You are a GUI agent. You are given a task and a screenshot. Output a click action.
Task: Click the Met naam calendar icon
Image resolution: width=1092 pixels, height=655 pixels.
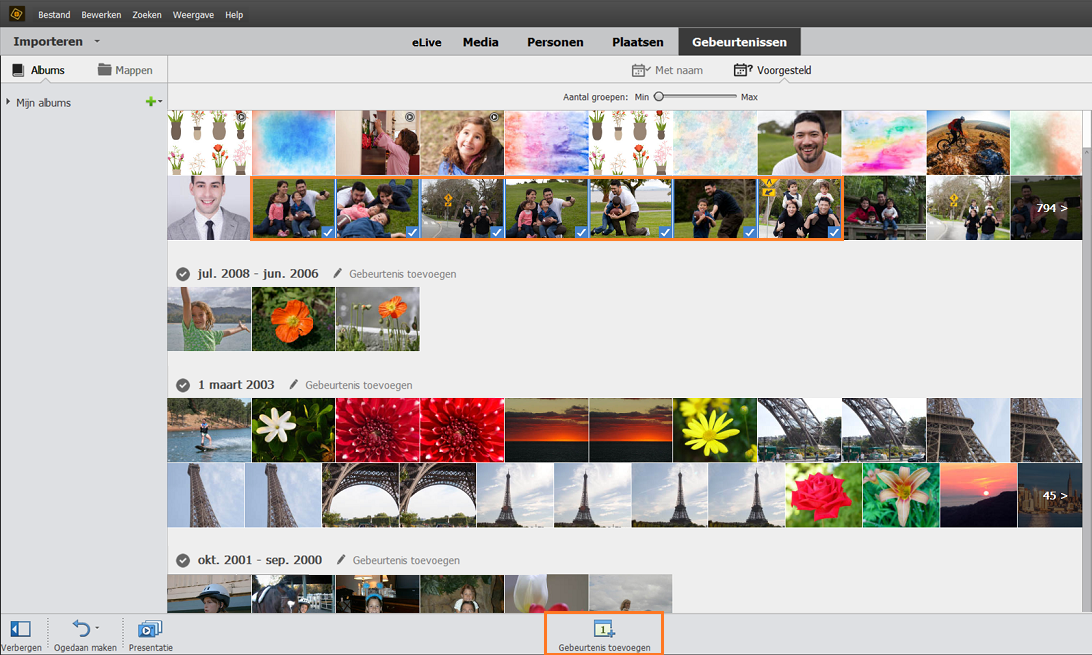point(640,70)
